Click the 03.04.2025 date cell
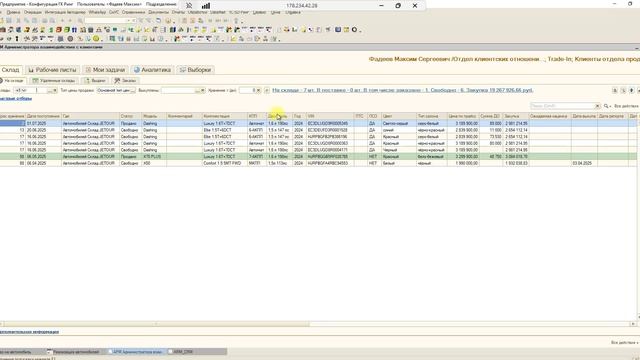Screen dimensions: 640x360 point(584,163)
